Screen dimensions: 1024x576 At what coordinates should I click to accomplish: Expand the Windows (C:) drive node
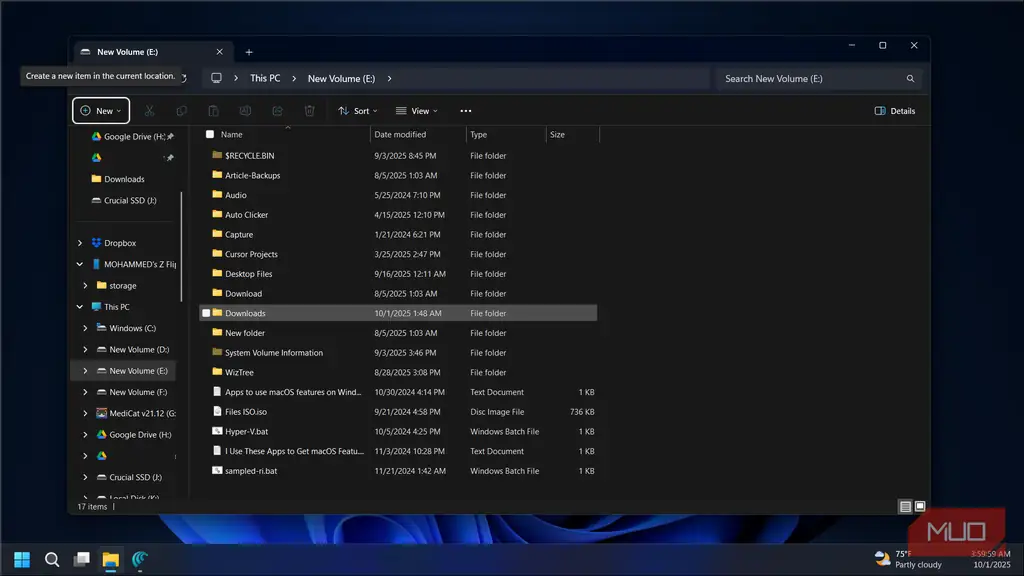click(85, 328)
